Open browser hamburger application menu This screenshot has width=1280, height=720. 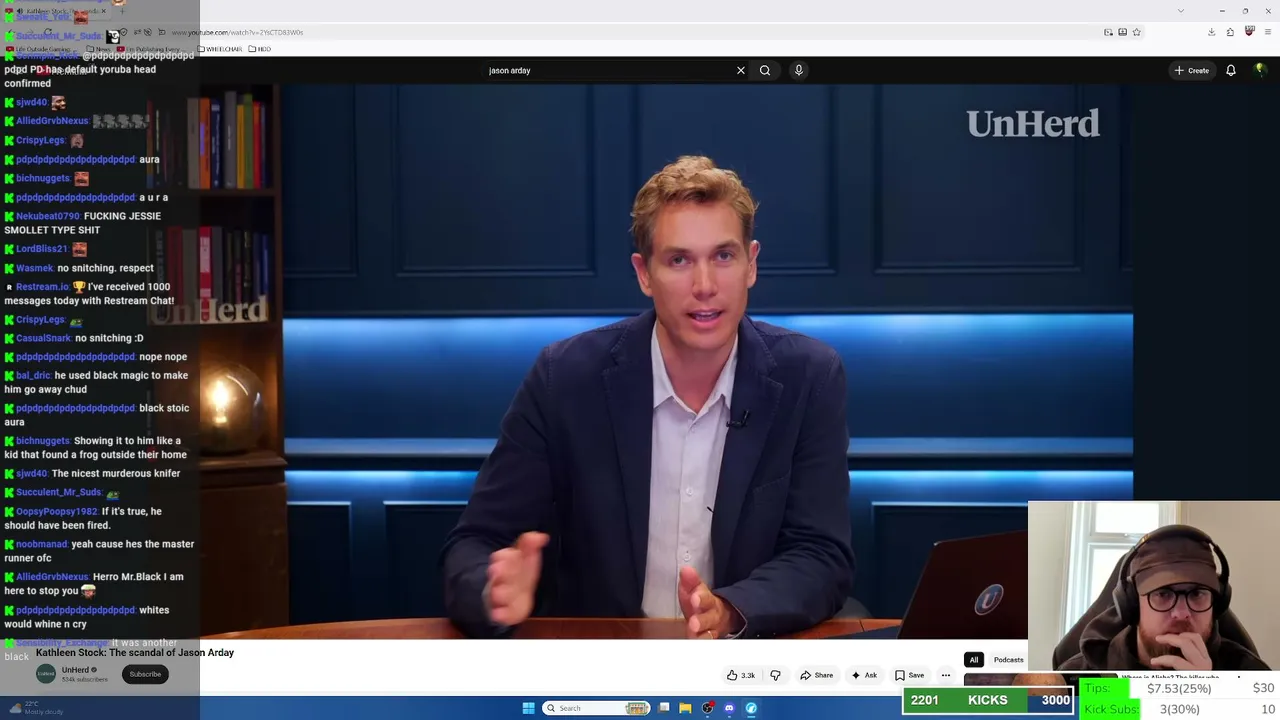[1268, 32]
